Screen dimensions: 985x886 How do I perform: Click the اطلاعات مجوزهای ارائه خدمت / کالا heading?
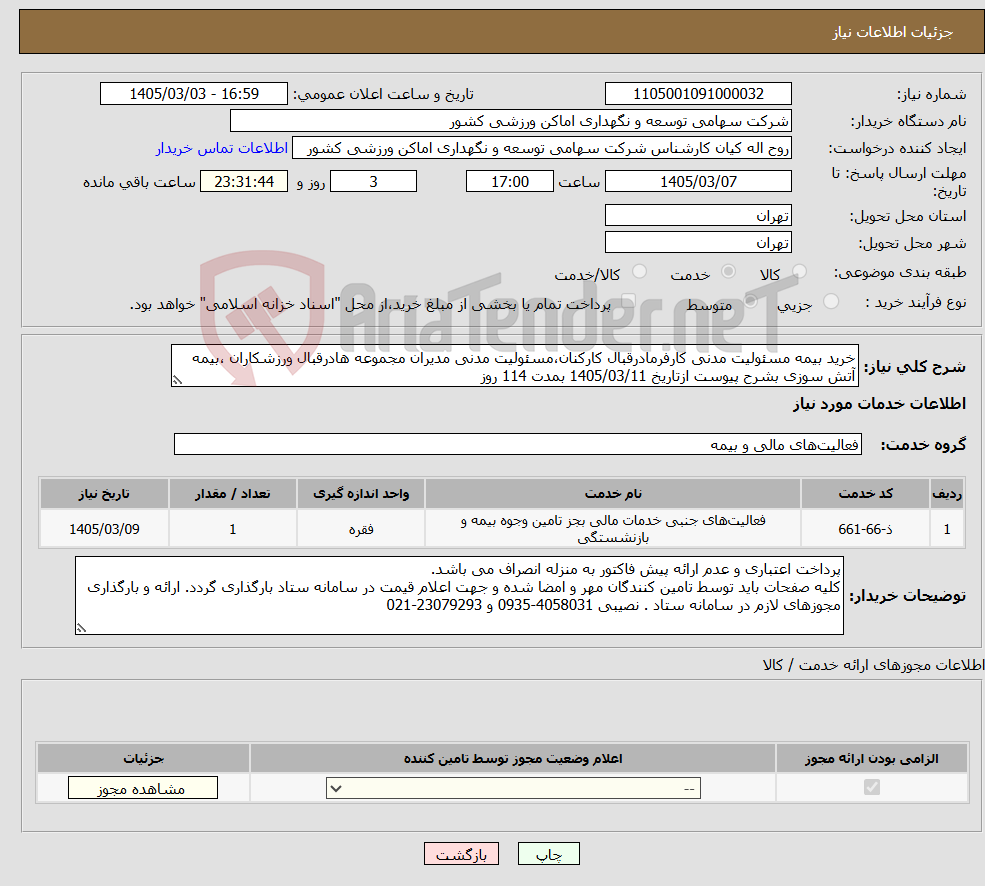click(873, 665)
